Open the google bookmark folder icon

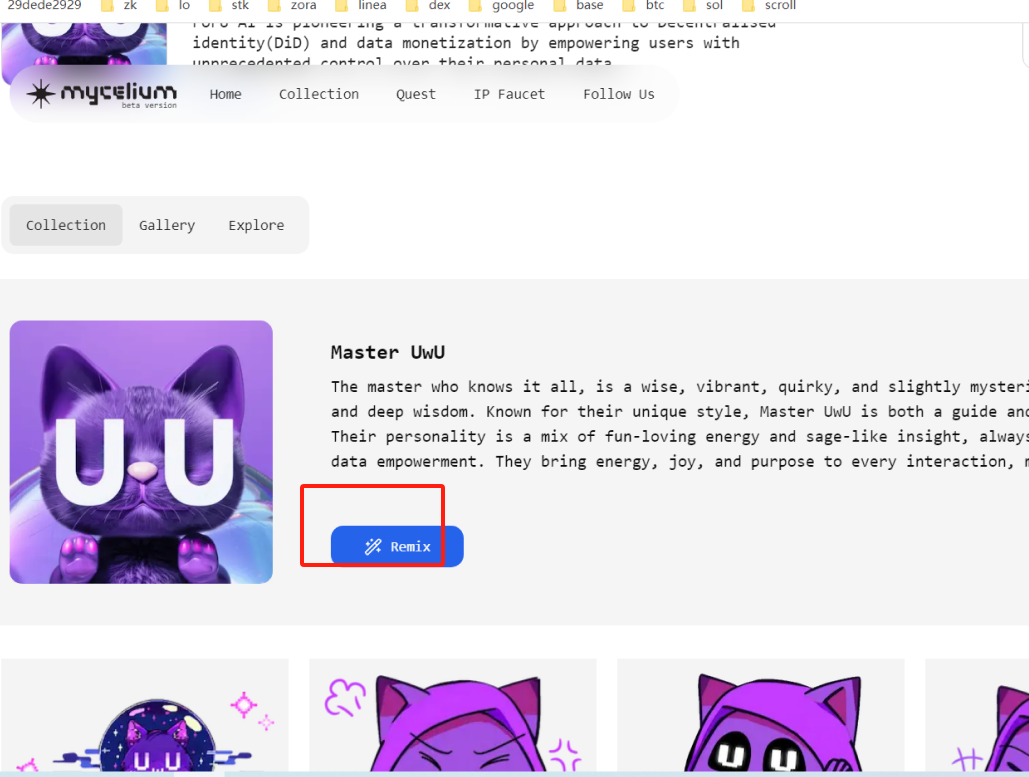tap(476, 5)
